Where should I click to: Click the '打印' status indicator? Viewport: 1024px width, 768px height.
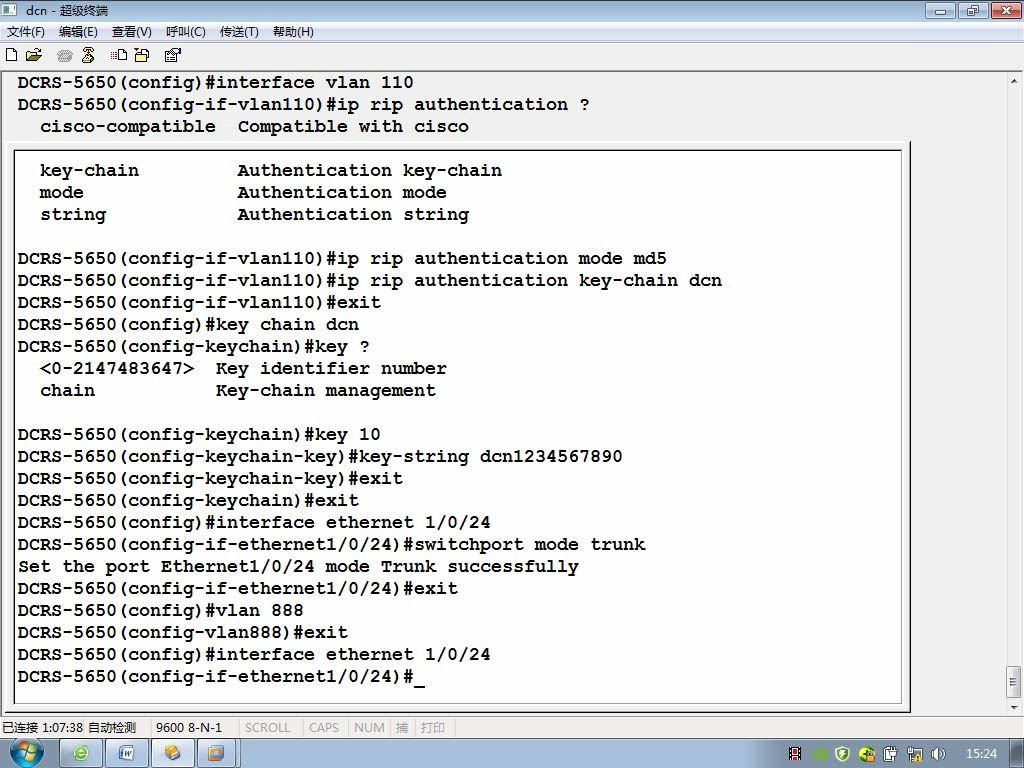432,727
